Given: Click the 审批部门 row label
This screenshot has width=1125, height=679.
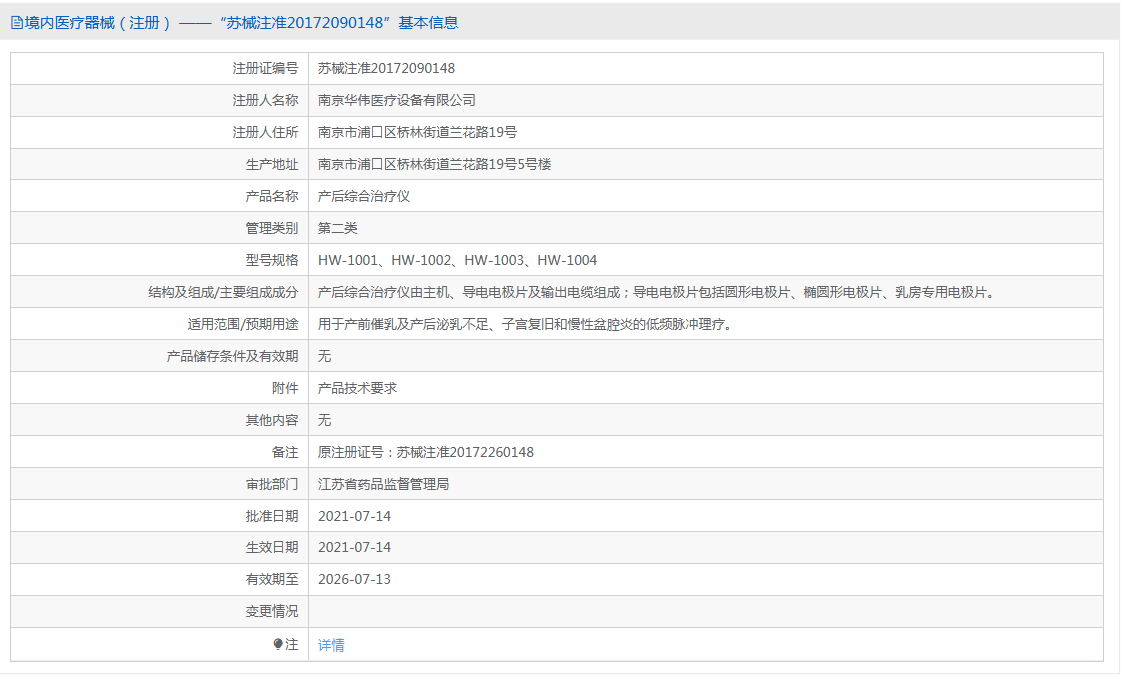Looking at the screenshot, I should pyautogui.click(x=271, y=484).
